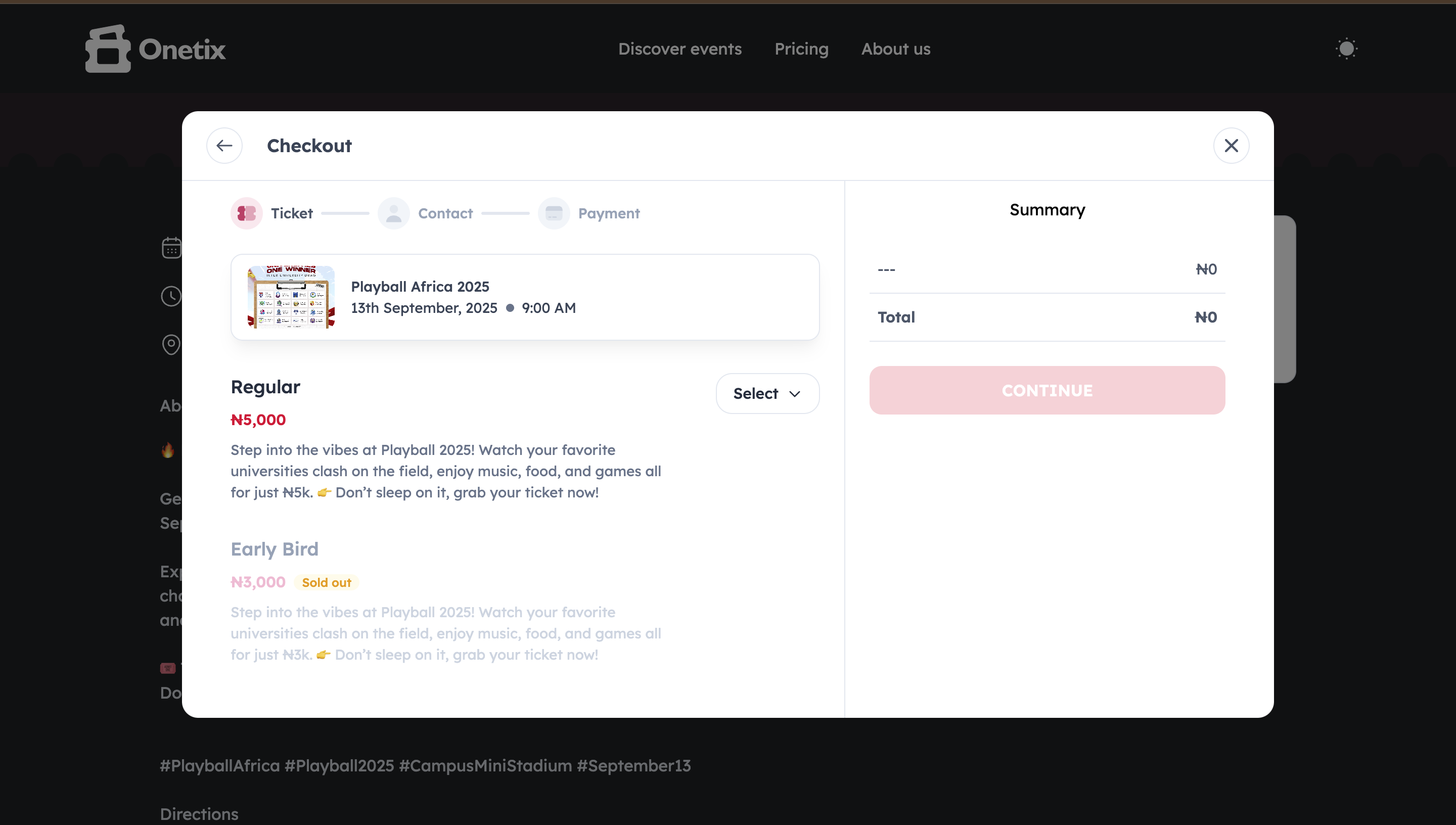1456x825 pixels.
Task: Open the Payment step card icon
Action: coord(554,213)
